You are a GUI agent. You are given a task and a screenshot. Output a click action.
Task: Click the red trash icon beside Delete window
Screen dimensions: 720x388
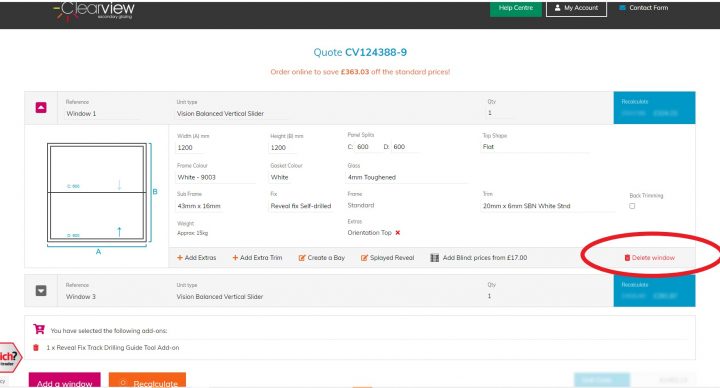click(627, 258)
